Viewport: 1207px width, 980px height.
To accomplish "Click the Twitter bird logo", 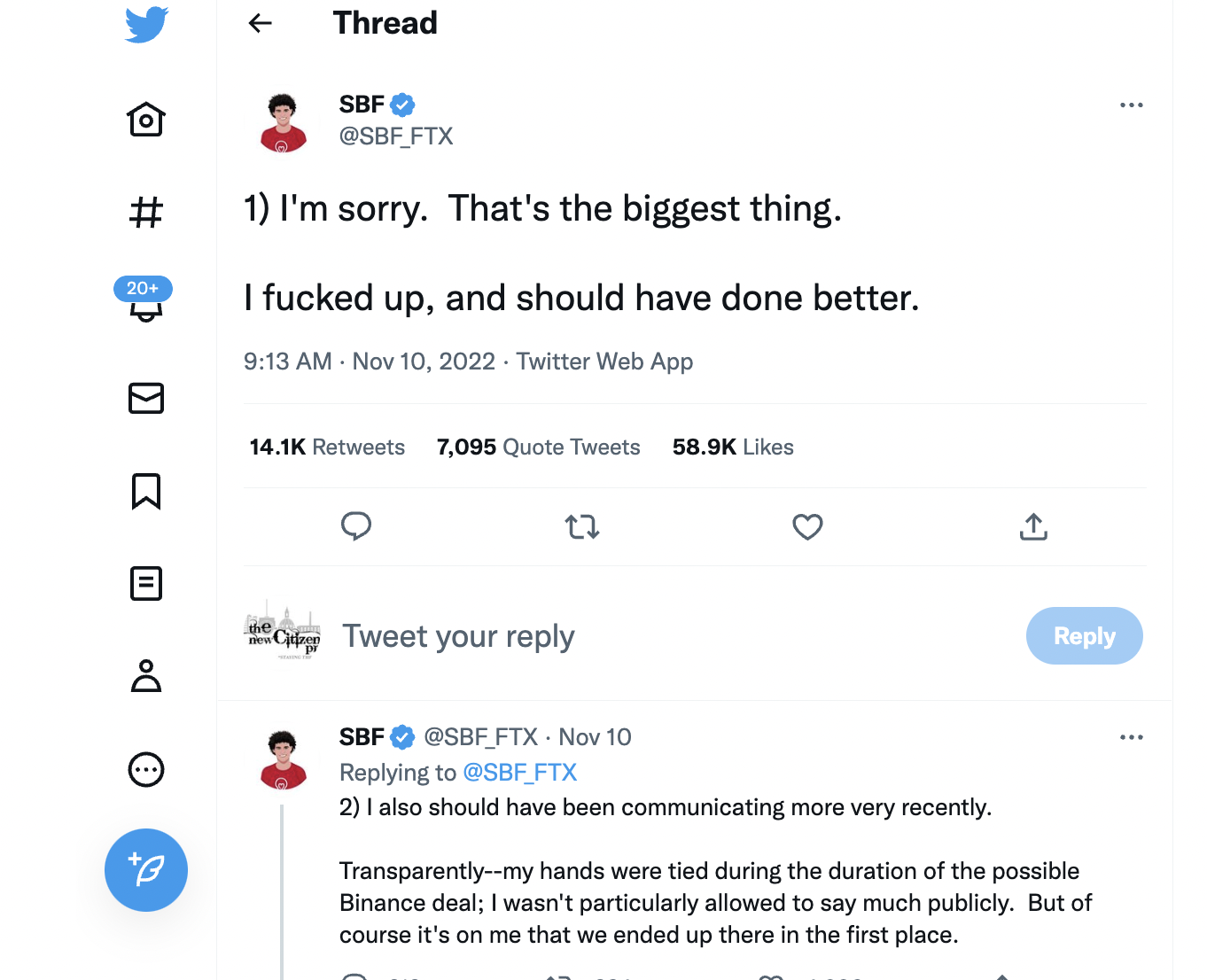I will [x=146, y=25].
